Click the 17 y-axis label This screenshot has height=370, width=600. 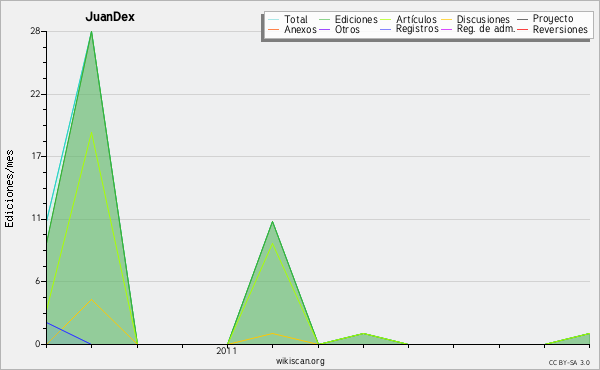(x=36, y=156)
